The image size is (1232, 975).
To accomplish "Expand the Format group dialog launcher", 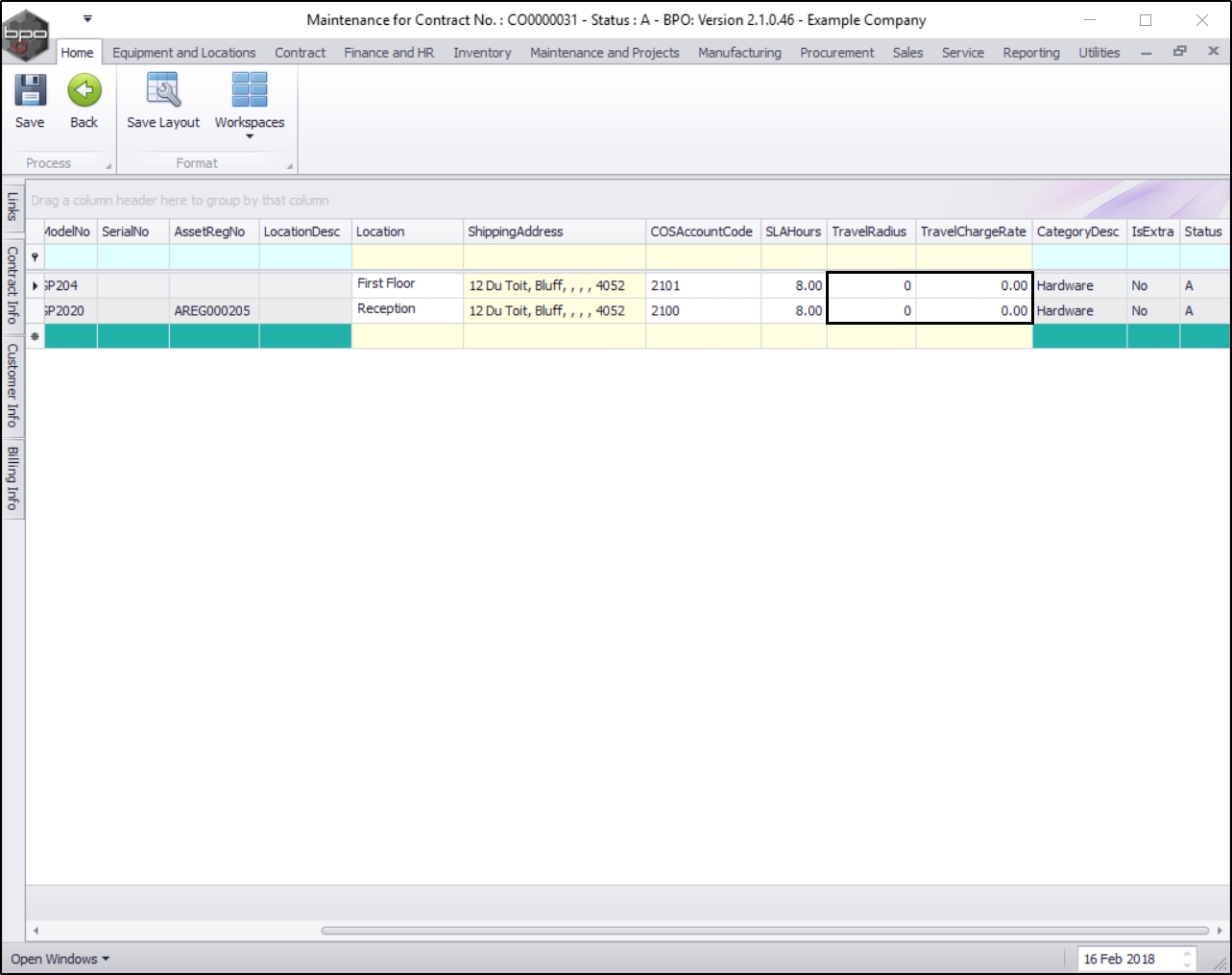I will point(289,166).
